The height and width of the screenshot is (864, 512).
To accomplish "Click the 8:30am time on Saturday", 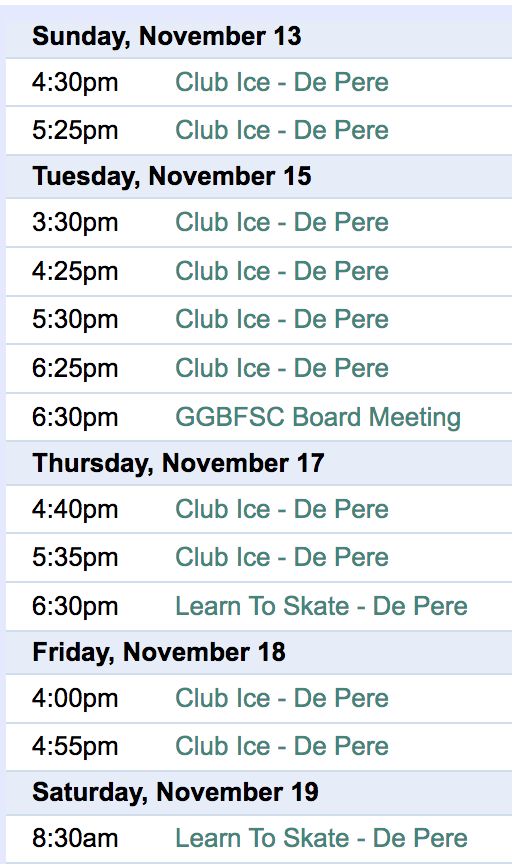I will click(x=75, y=839).
